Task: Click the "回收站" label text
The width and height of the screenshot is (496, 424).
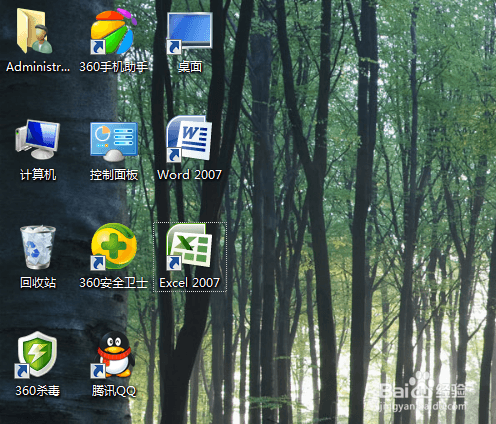Action: tap(38, 283)
